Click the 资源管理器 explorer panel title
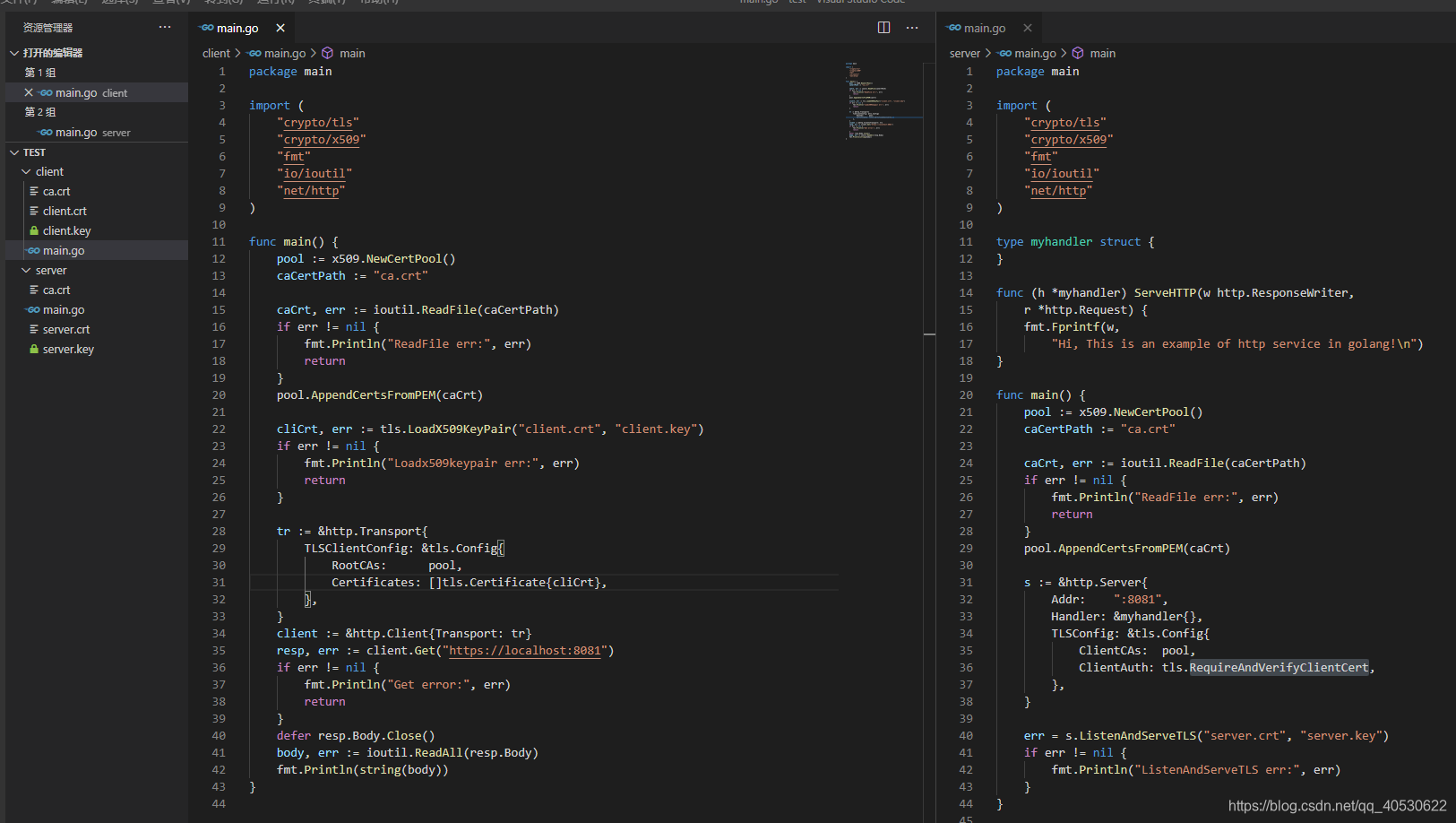Screen dimensions: 1456x823 [x=48, y=28]
